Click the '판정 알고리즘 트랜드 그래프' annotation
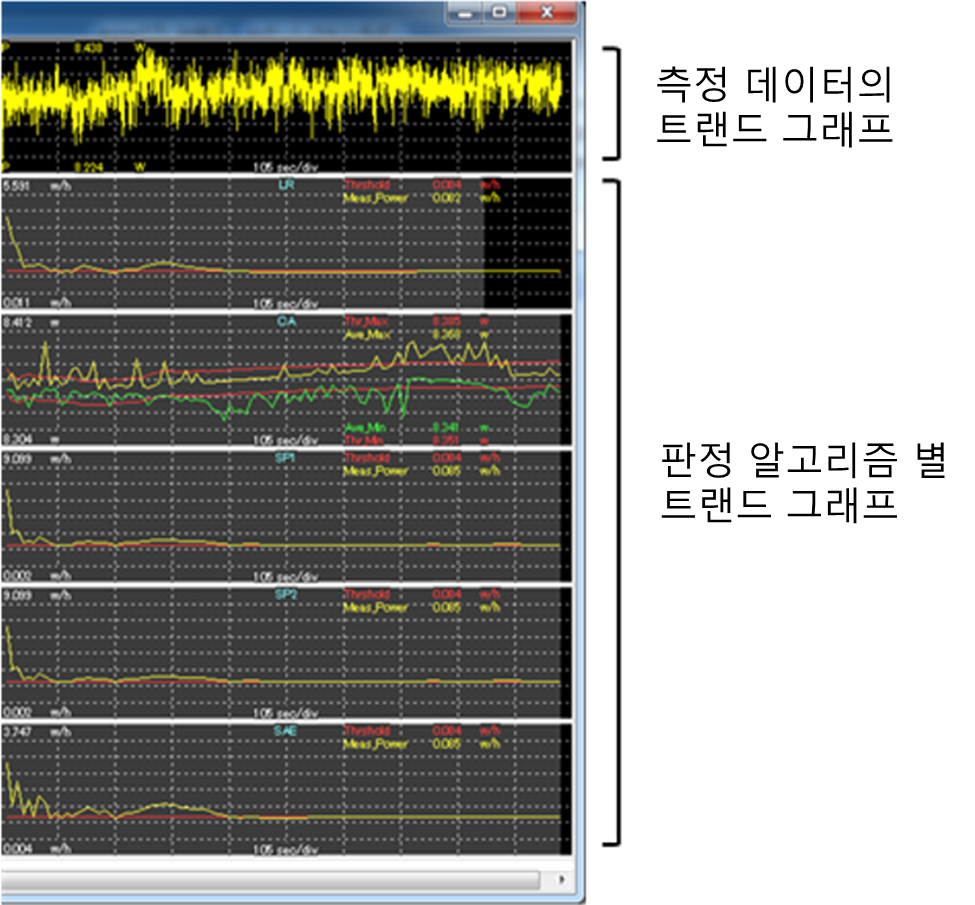Image resolution: width=975 pixels, height=905 pixels. pyautogui.click(x=778, y=480)
